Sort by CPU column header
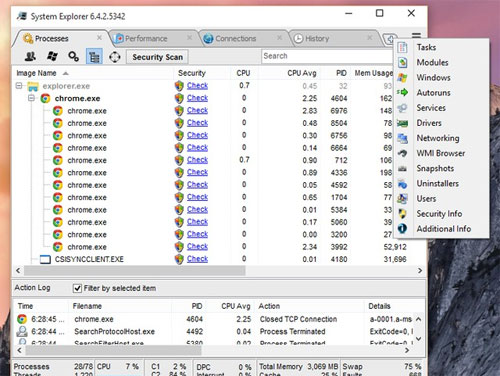The height and width of the screenshot is (376, 500). tap(243, 73)
